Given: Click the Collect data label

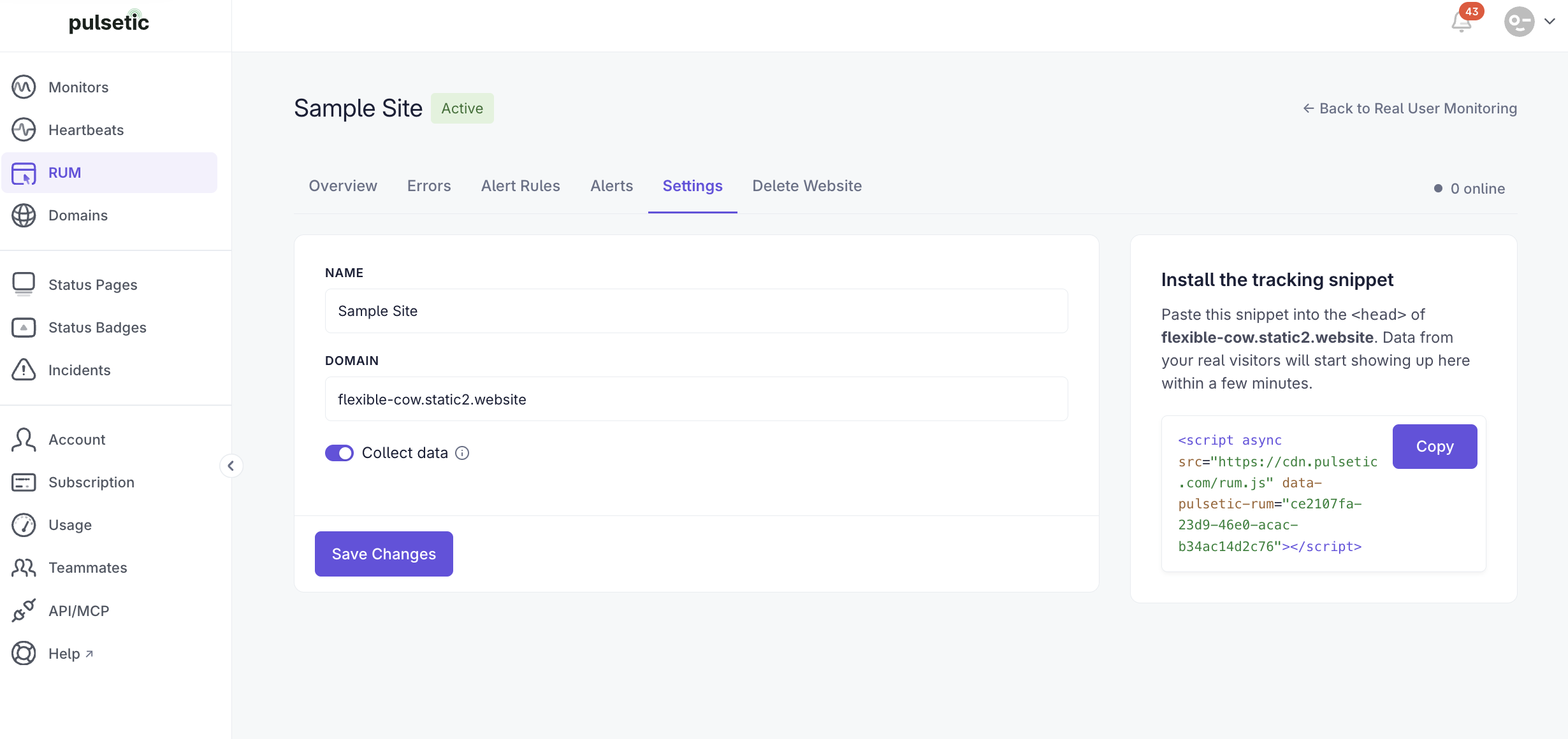Looking at the screenshot, I should pos(405,453).
